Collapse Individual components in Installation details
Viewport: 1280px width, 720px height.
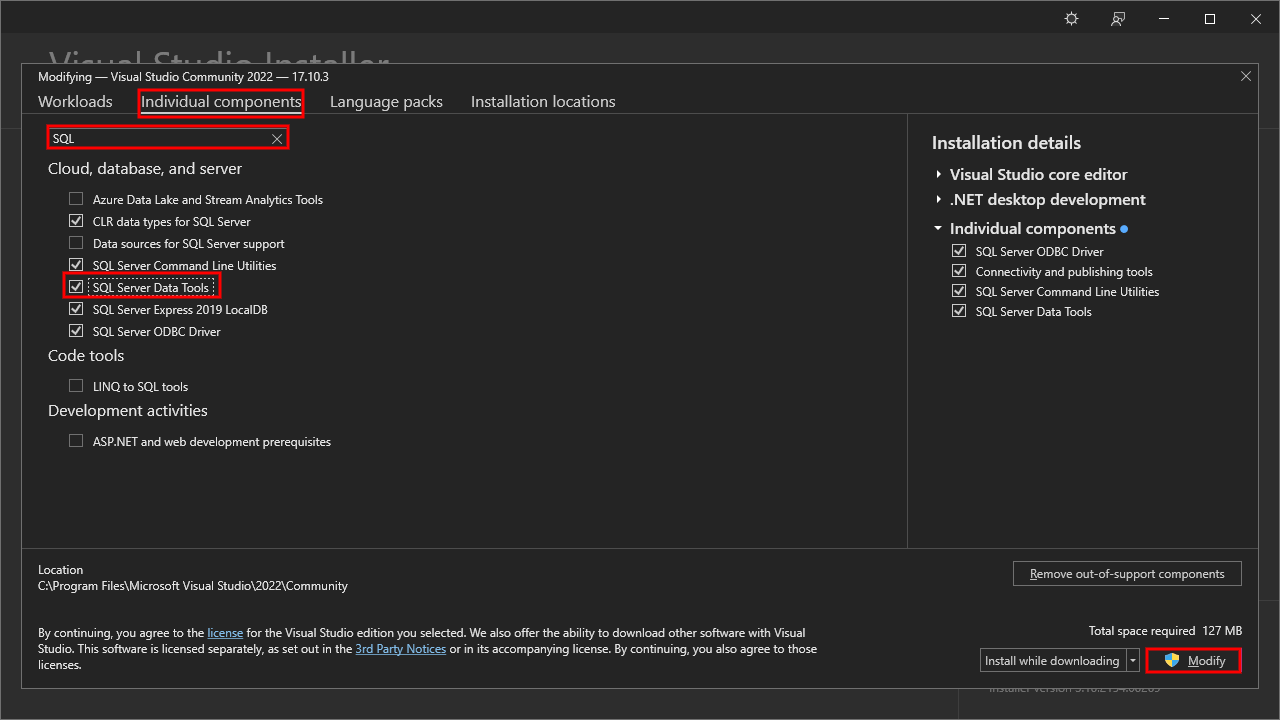point(939,228)
